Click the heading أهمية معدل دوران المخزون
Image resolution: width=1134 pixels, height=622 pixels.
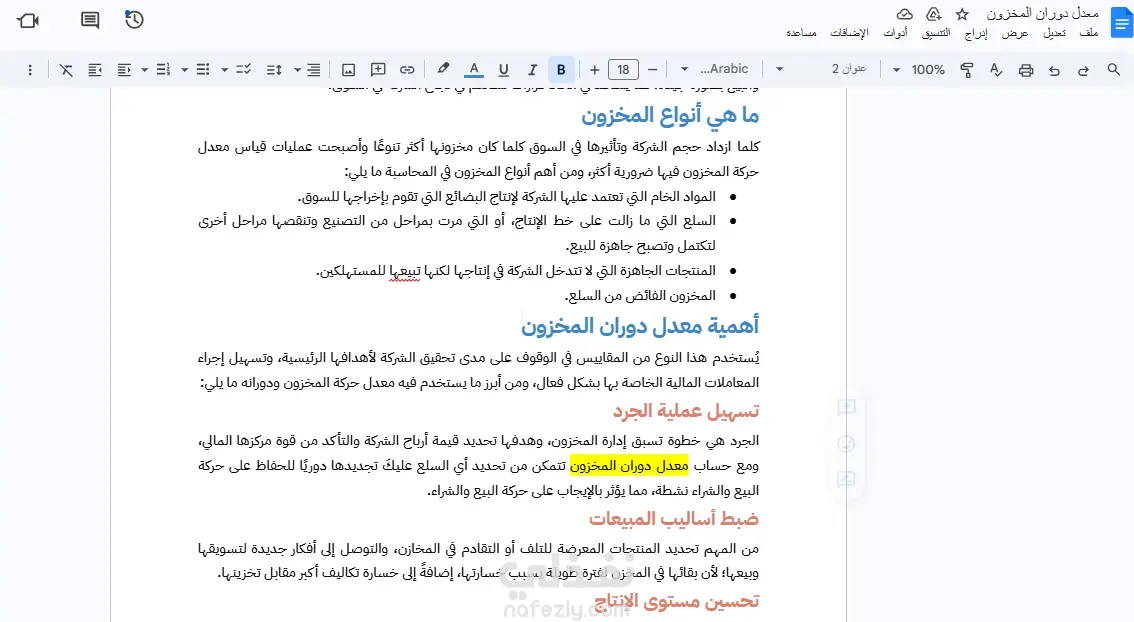(x=640, y=326)
